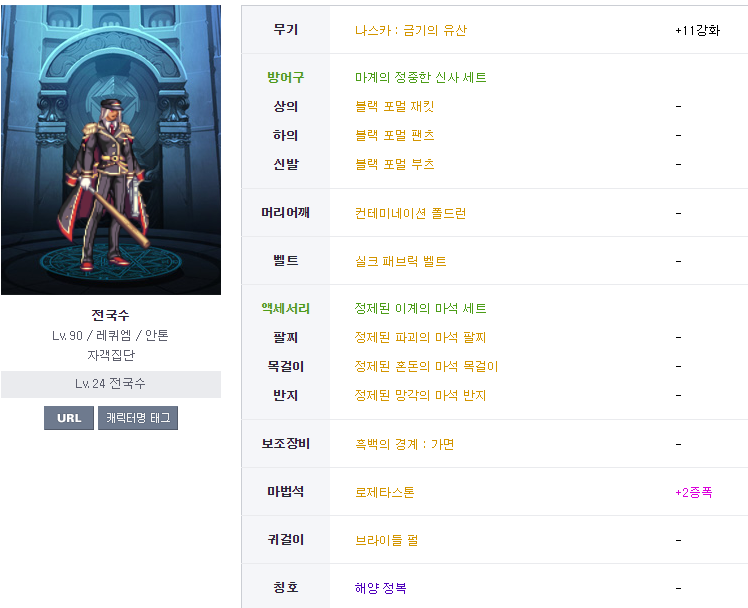Open 블랙 포멀 부츠 item link
This screenshot has width=748, height=608.
tap(395, 164)
